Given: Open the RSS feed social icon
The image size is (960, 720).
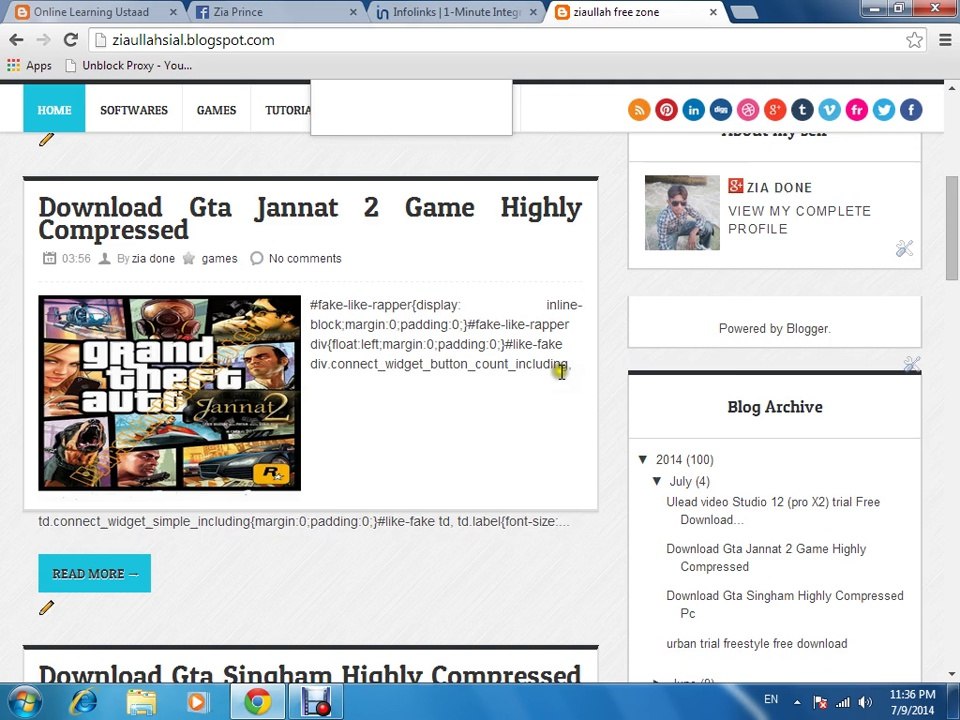Looking at the screenshot, I should (639, 110).
